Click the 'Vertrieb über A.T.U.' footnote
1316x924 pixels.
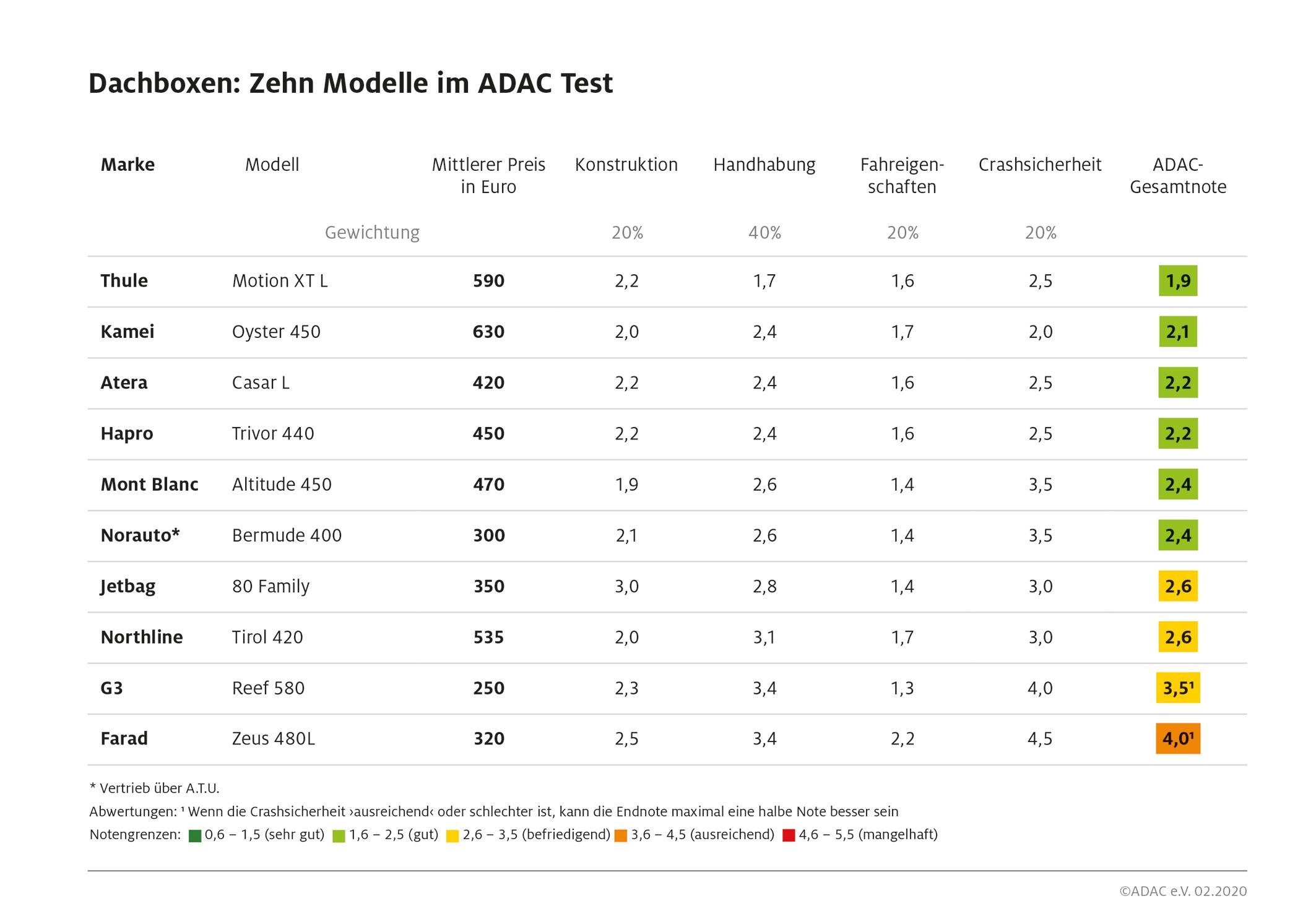(155, 788)
